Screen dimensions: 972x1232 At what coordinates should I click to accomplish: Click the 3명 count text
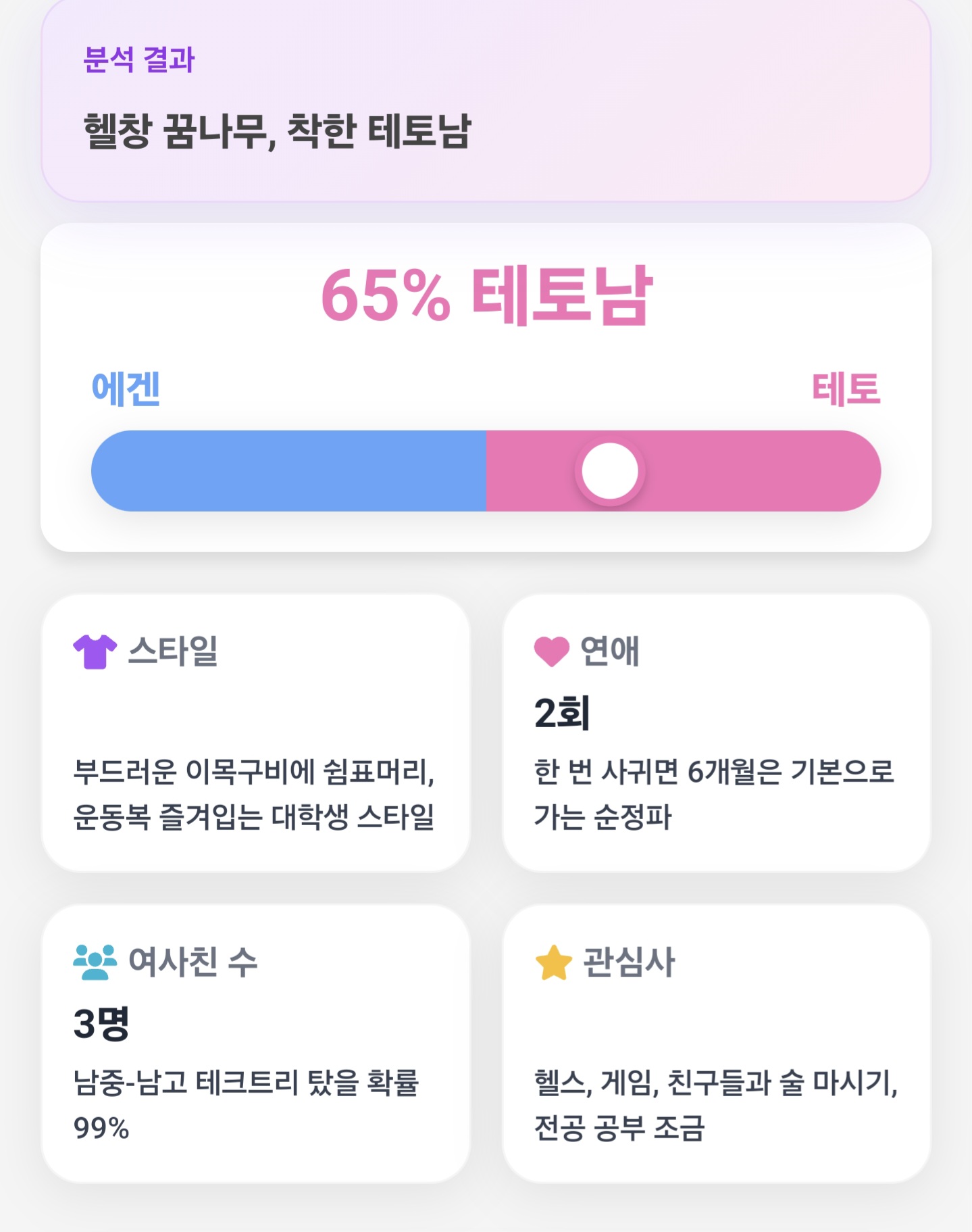tap(101, 1023)
